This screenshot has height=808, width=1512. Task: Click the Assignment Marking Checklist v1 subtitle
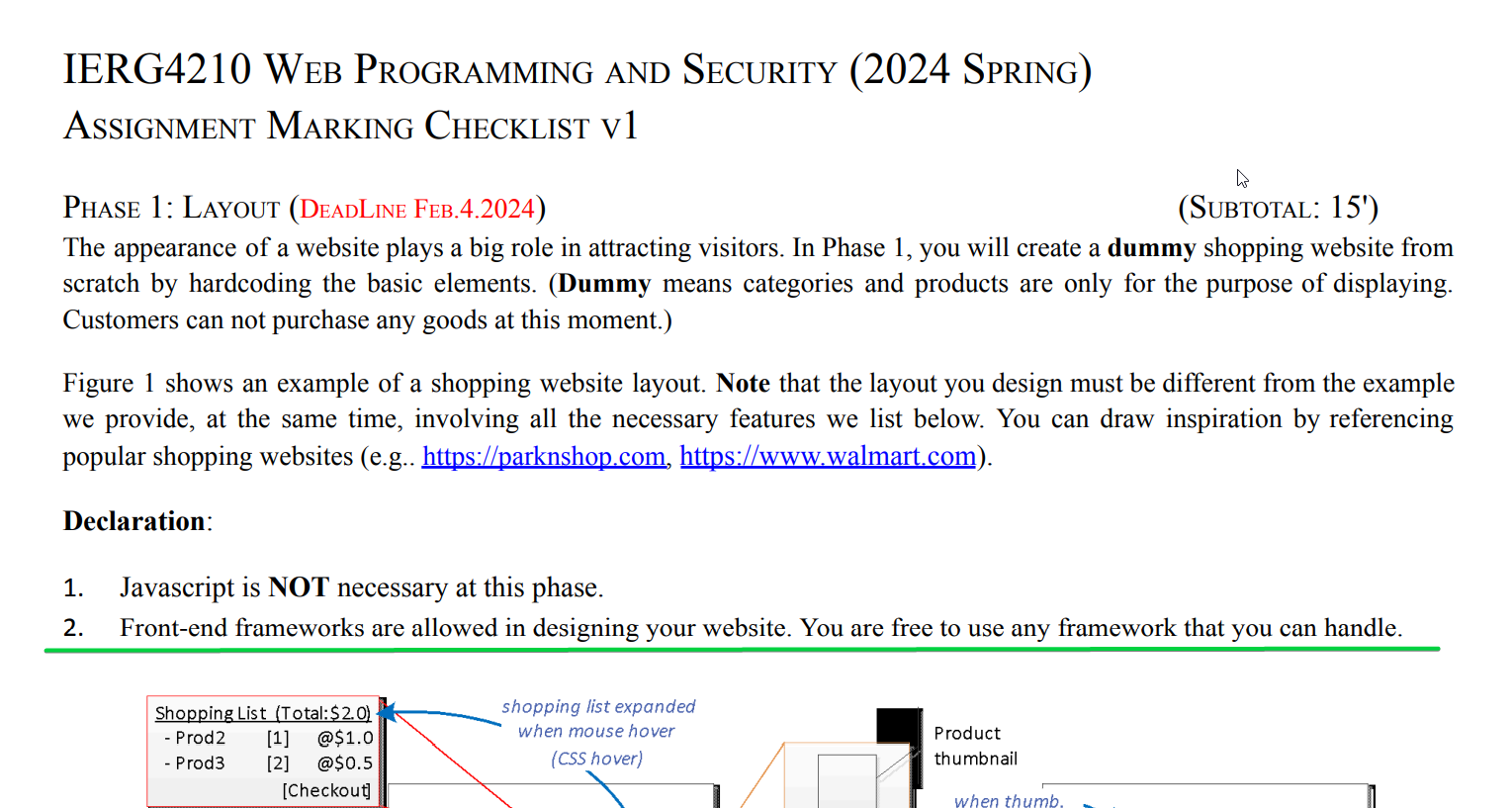(350, 127)
